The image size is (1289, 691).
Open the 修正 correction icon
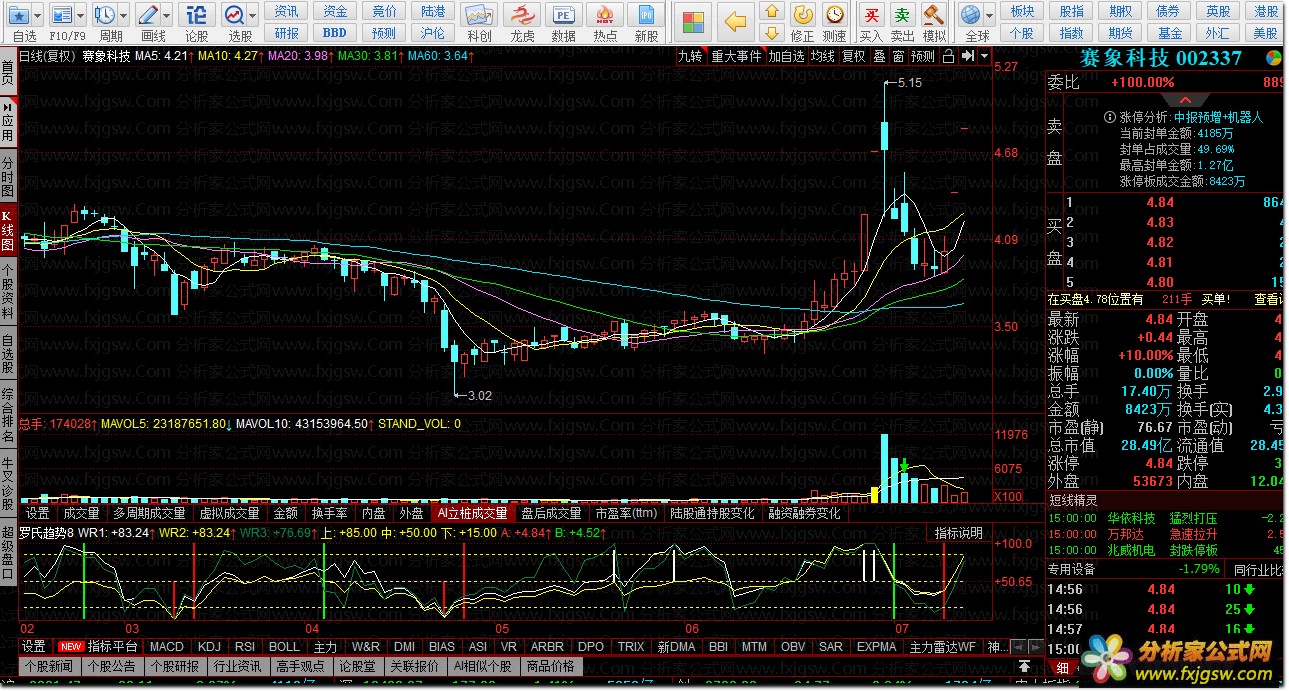(x=802, y=15)
